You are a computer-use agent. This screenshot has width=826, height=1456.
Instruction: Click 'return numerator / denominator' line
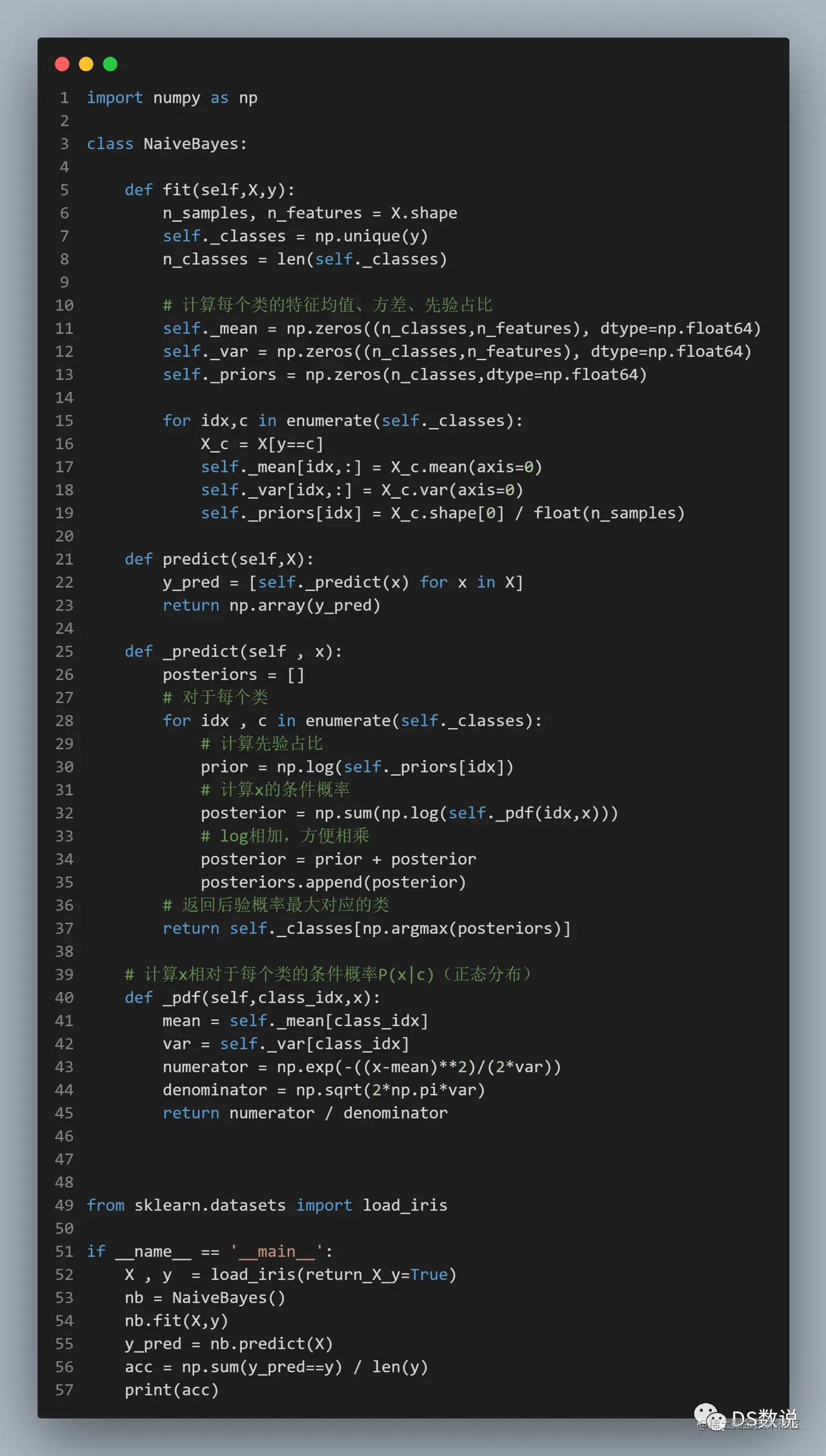point(305,1113)
